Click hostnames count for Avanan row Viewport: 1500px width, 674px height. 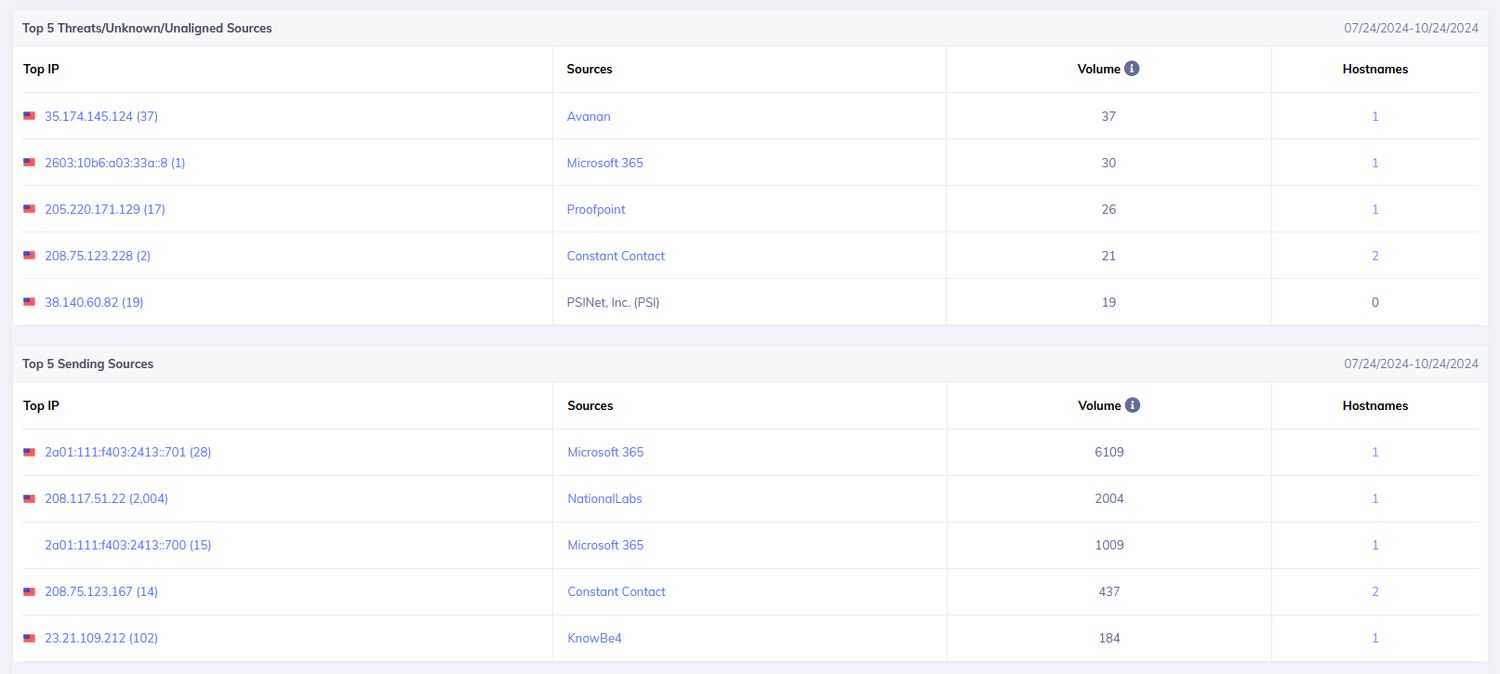(x=1375, y=116)
